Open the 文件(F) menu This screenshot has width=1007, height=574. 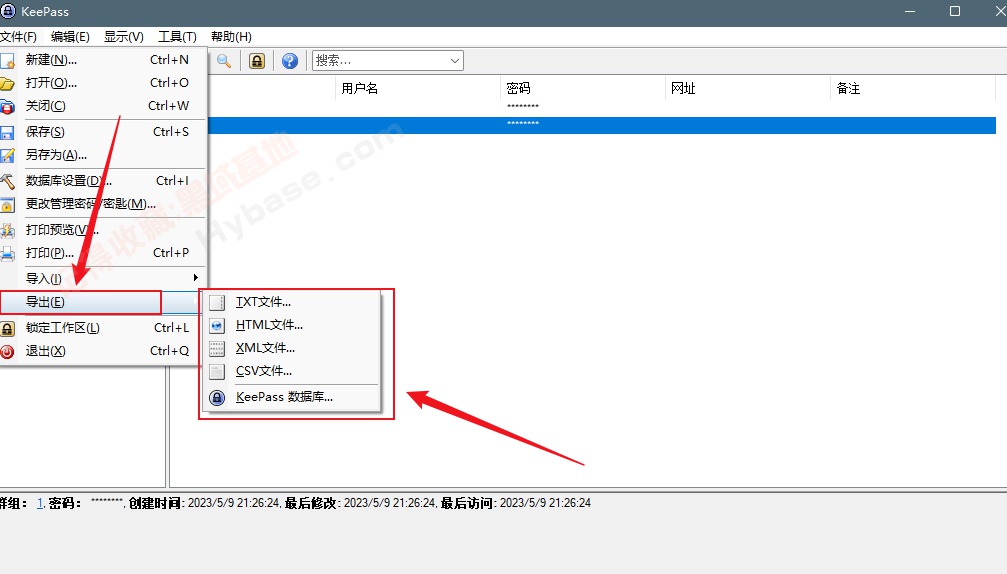click(x=18, y=37)
